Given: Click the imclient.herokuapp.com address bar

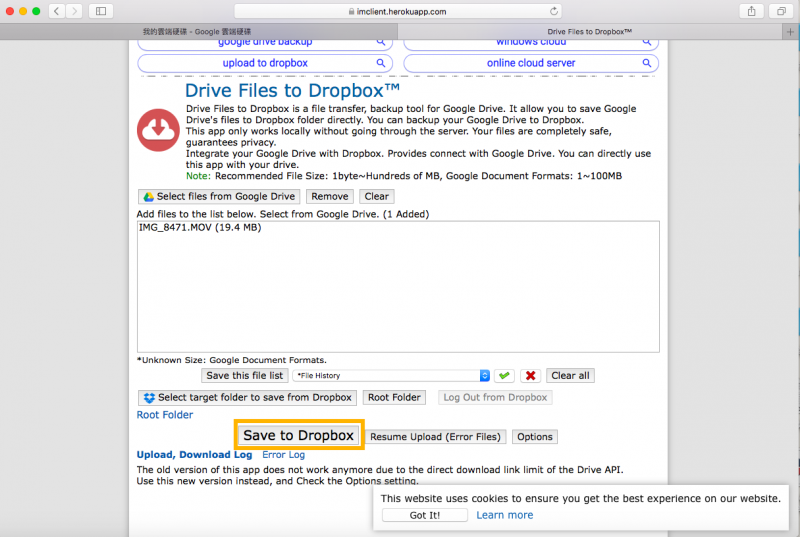Looking at the screenshot, I should [397, 11].
